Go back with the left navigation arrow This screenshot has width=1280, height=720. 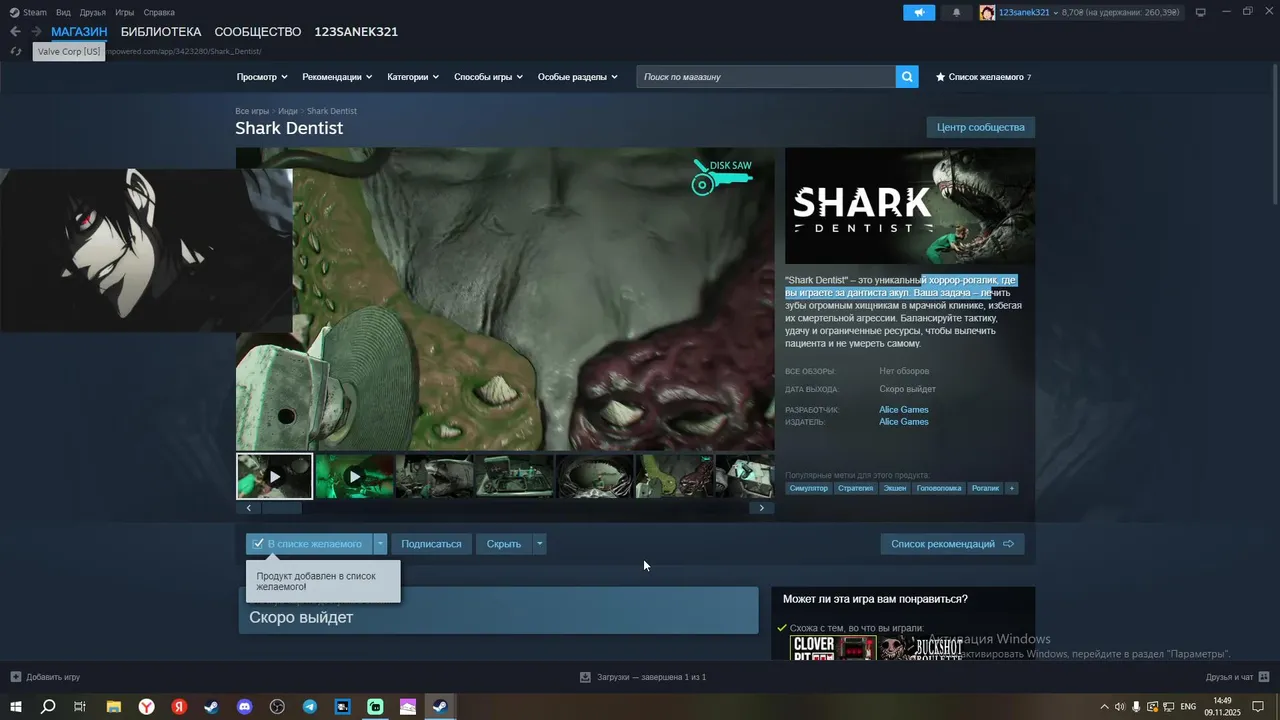click(x=15, y=32)
